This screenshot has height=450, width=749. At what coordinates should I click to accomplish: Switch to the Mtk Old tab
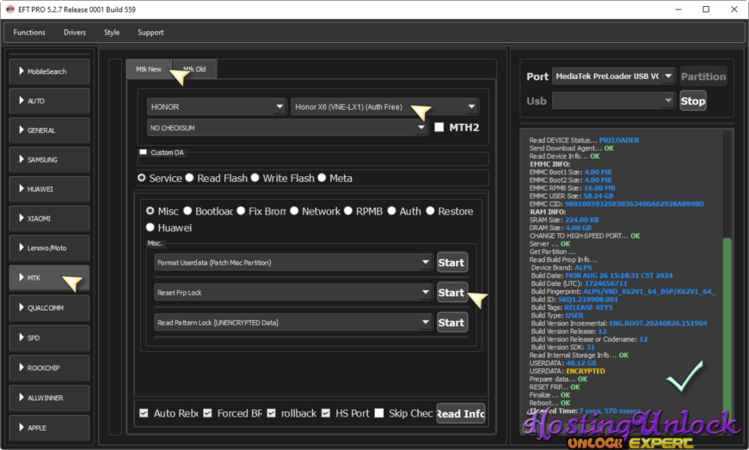coord(196,69)
